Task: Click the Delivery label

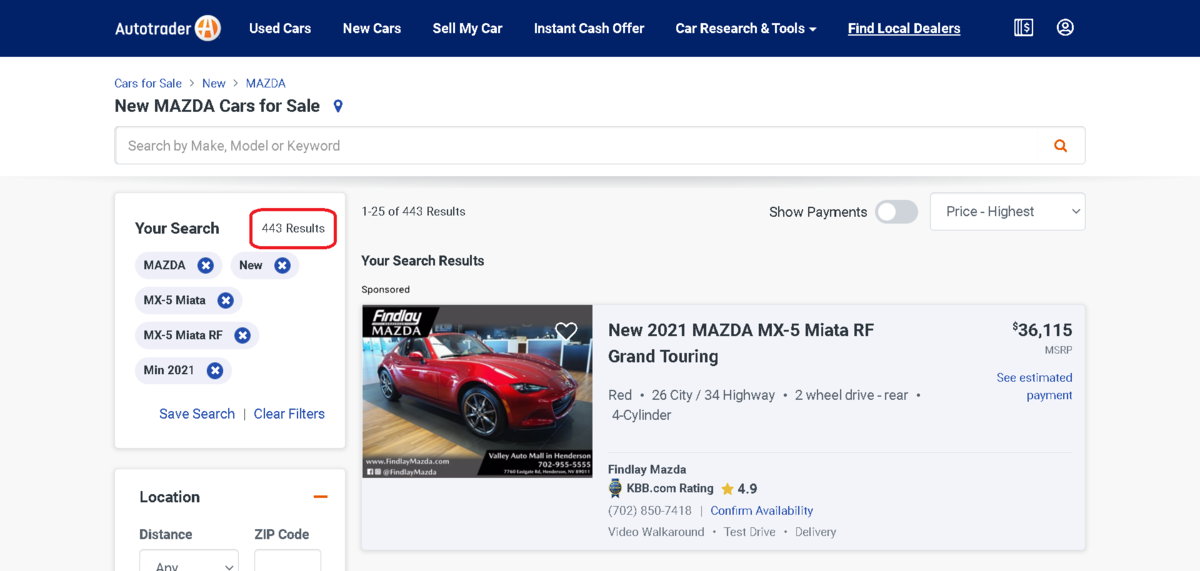Action: point(815,532)
